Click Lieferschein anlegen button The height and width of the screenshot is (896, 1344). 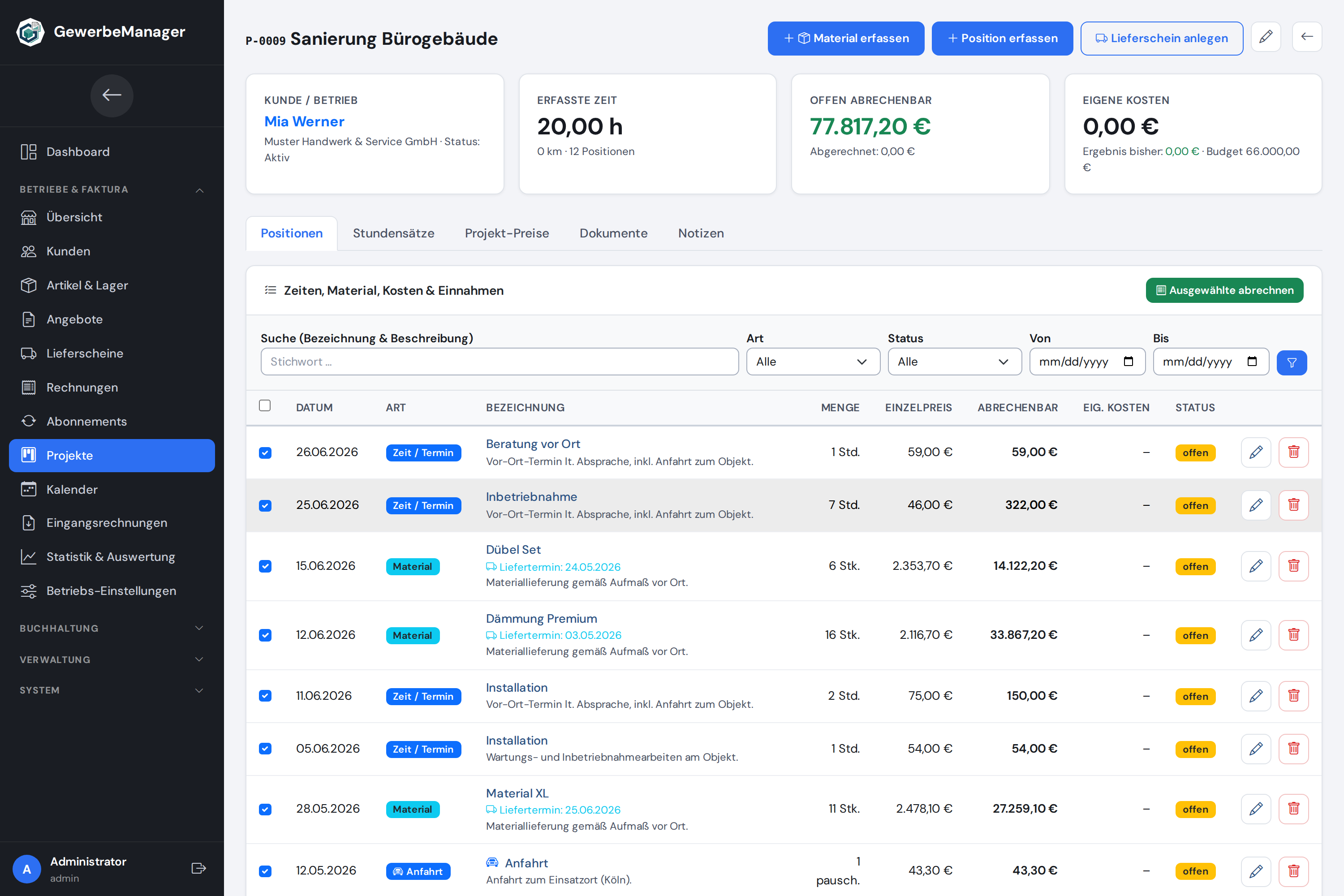pos(1162,38)
